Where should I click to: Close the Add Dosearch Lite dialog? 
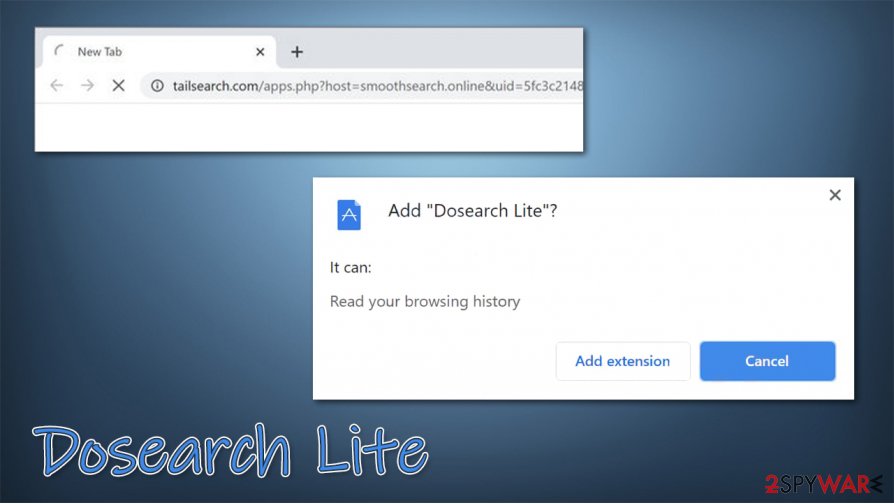[x=835, y=195]
